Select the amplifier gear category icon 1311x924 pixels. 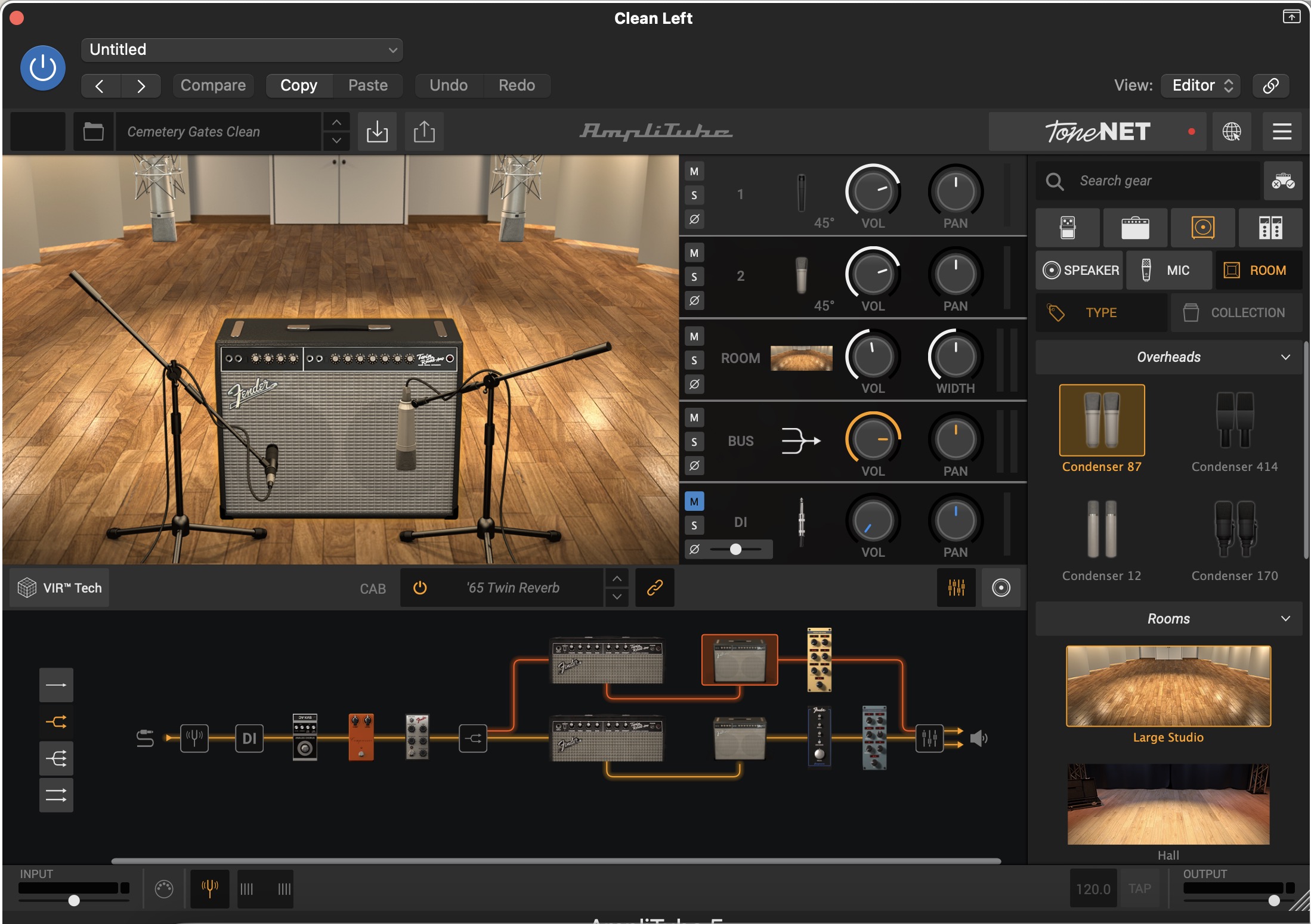tap(1135, 228)
